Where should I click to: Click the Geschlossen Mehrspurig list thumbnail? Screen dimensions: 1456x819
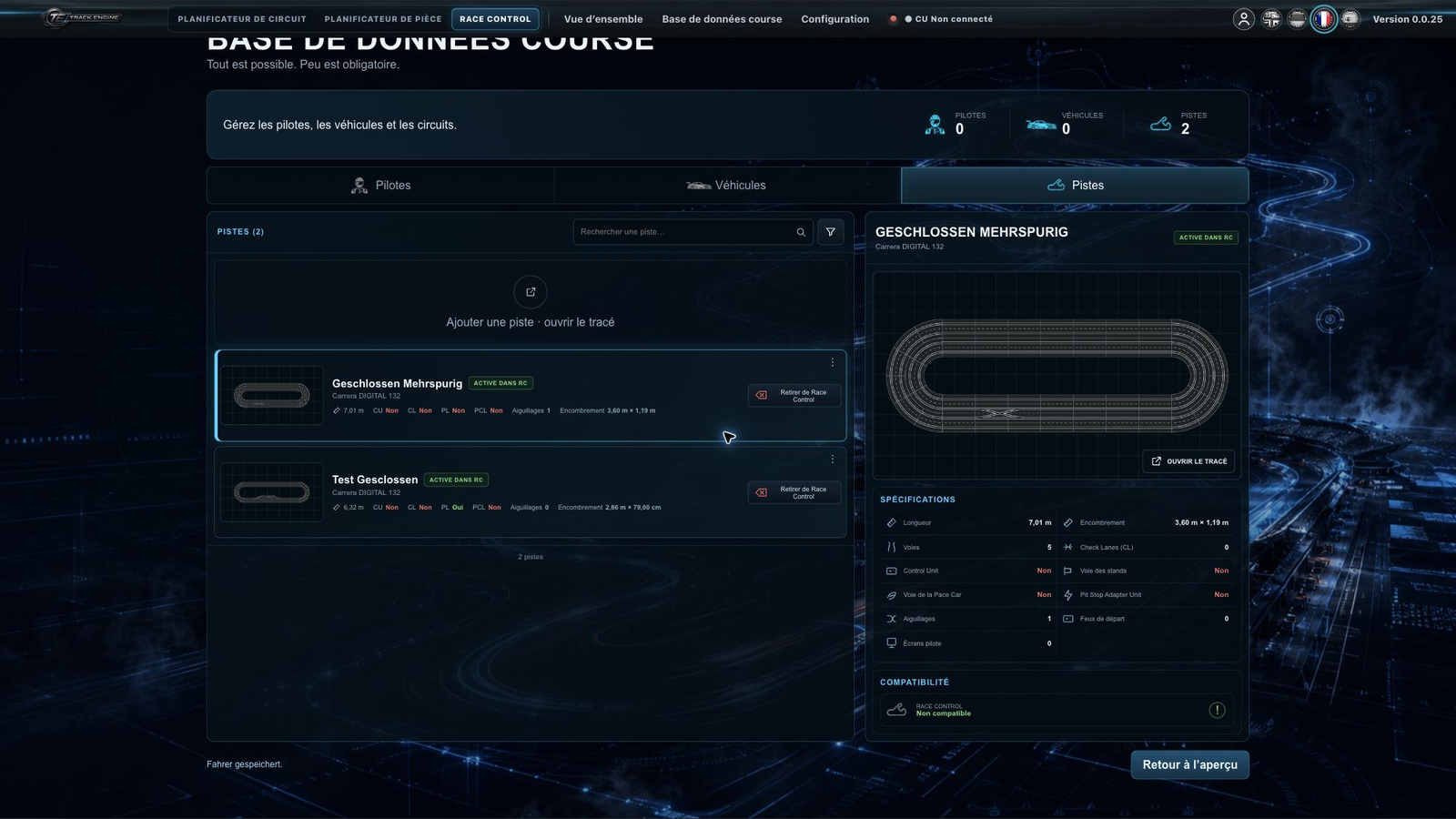[x=272, y=395]
